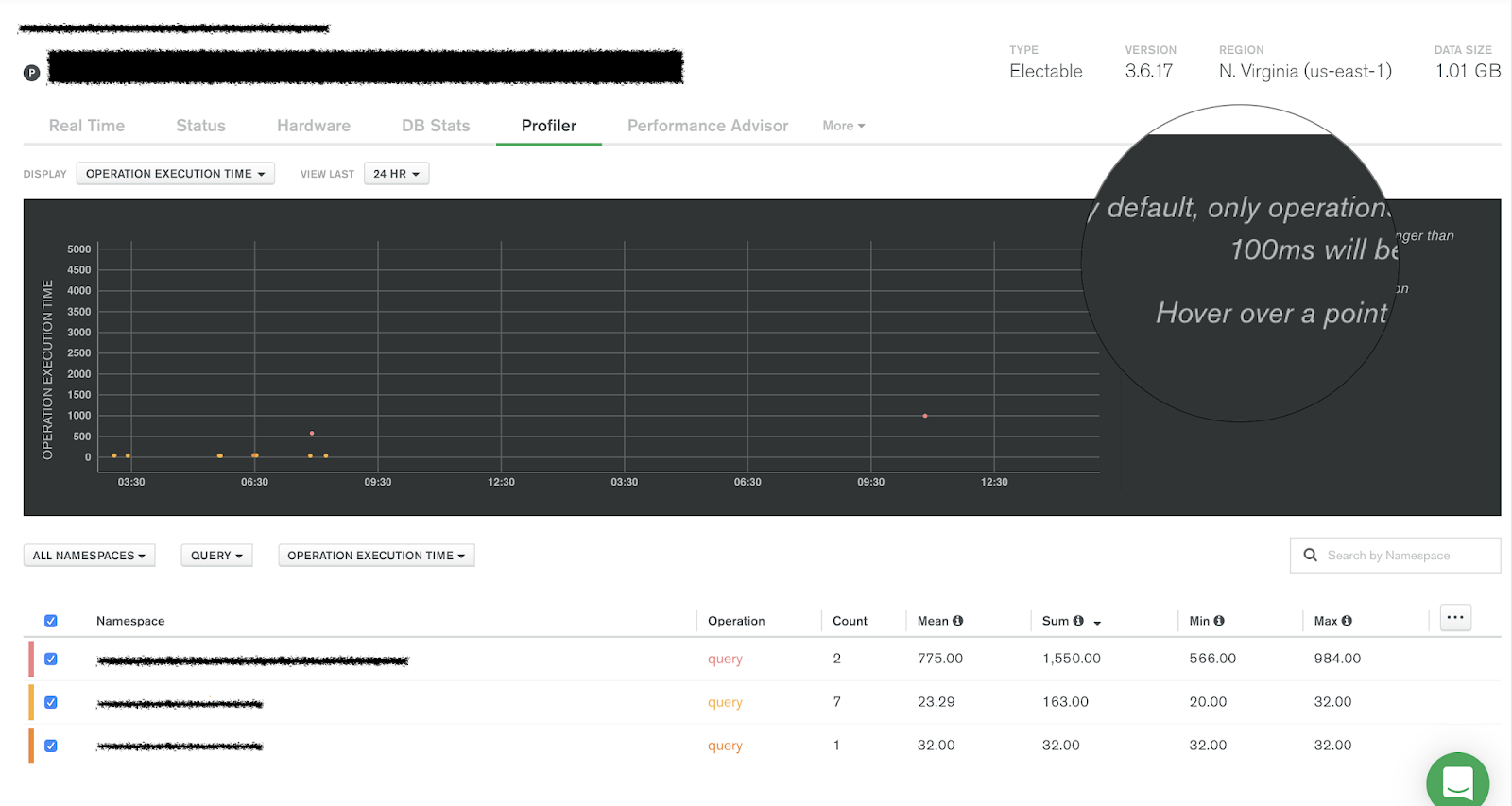The height and width of the screenshot is (806, 1512).
Task: Go to the Real Time tab
Action: tap(87, 126)
